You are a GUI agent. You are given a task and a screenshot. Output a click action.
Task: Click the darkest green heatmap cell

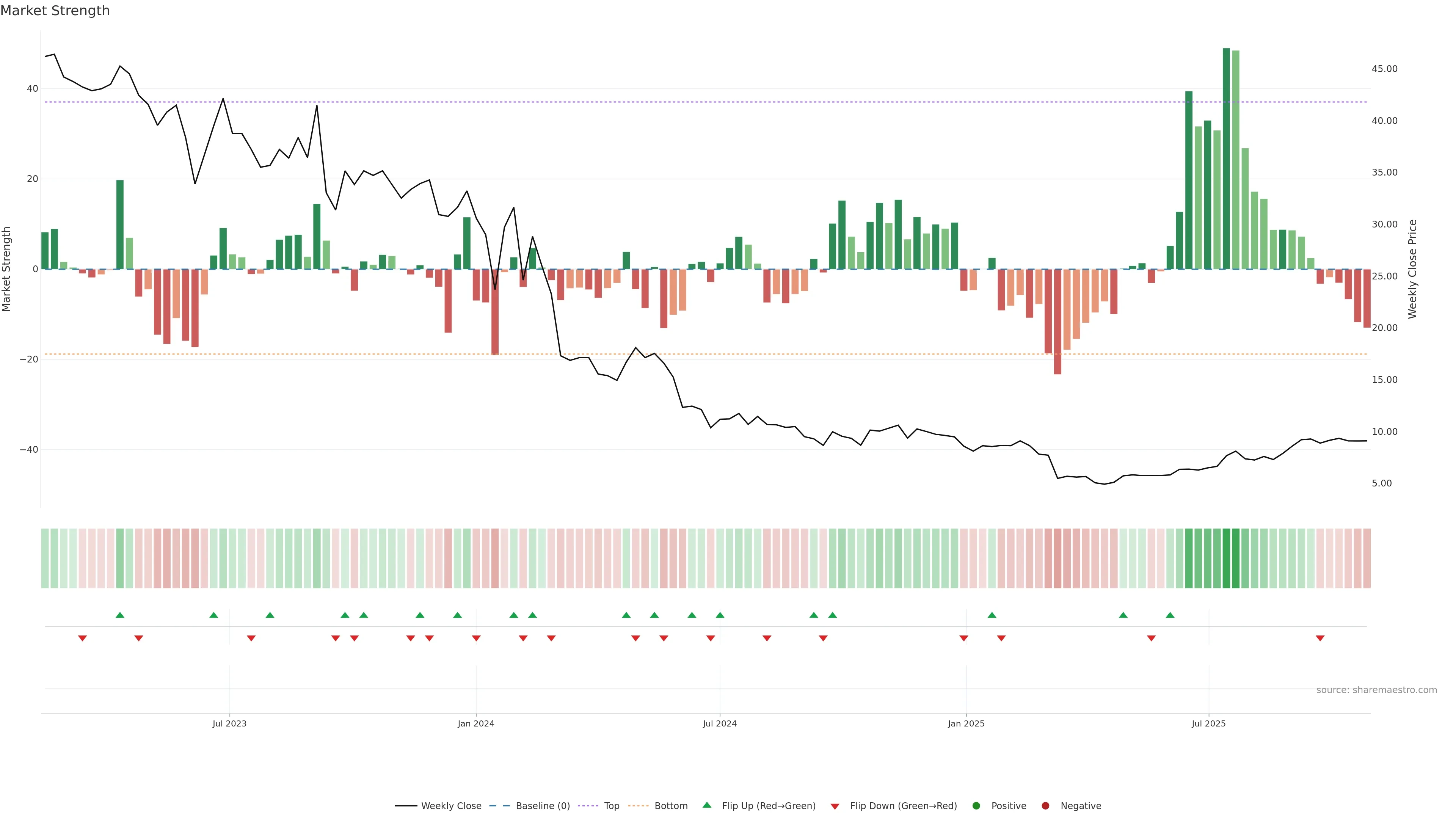point(1226,558)
